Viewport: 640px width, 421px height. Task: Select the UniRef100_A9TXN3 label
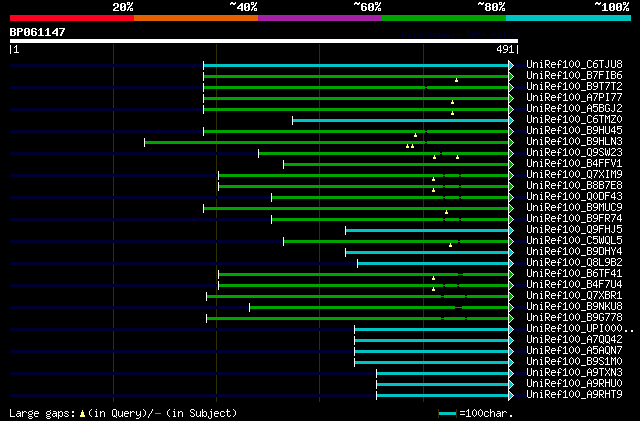[x=574, y=373]
